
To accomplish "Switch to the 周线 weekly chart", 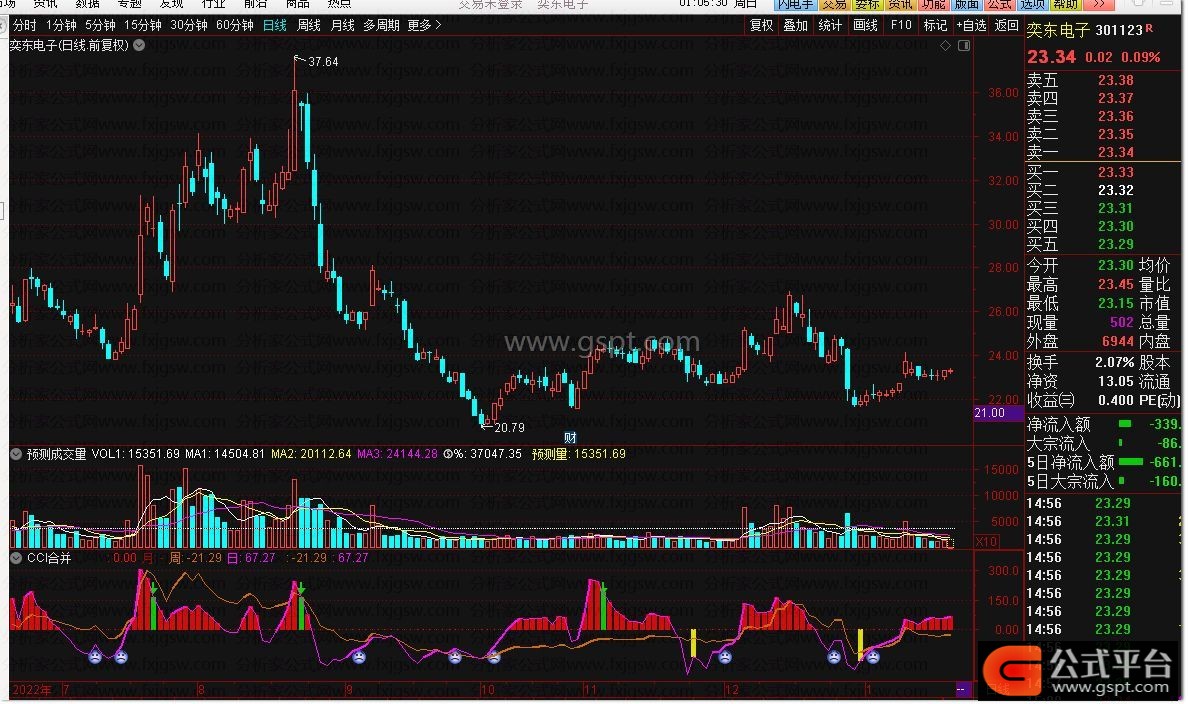I will (308, 25).
